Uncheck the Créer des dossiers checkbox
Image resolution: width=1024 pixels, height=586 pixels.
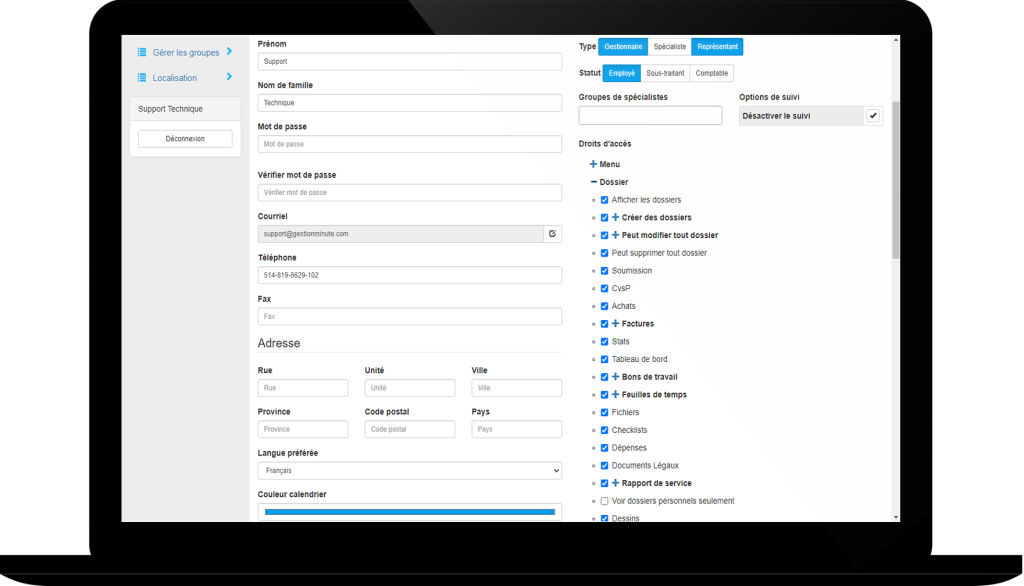pos(604,218)
